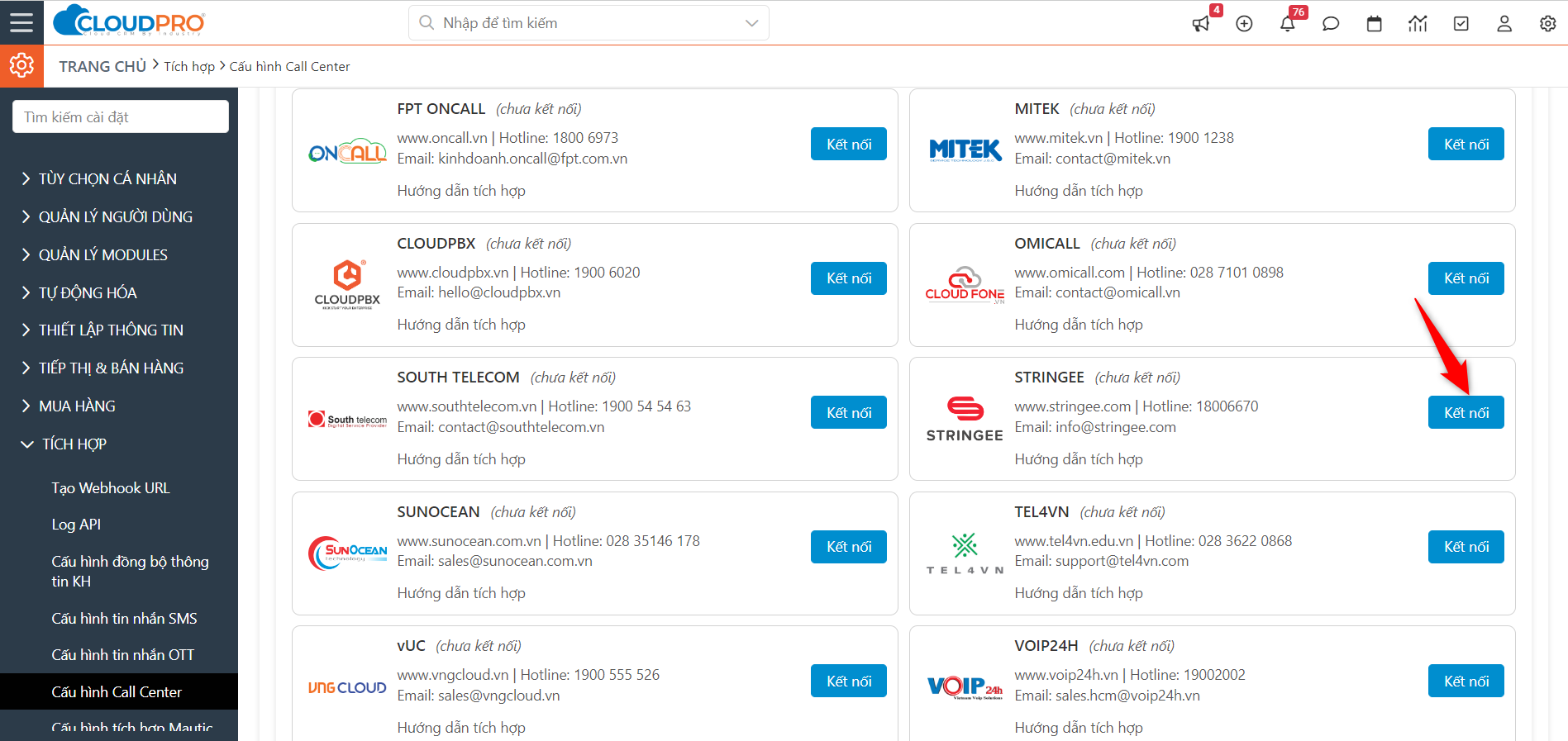Click the CloudPro logo
The image size is (1568, 741).
point(129,21)
